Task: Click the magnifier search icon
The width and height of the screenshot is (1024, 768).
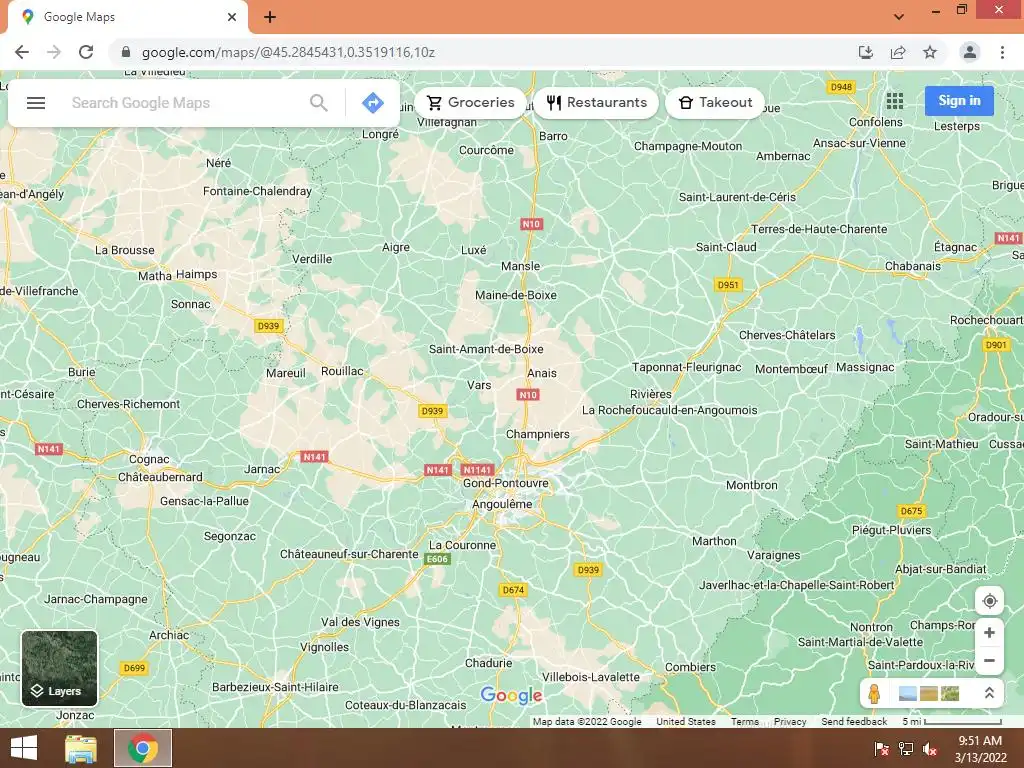Action: (x=319, y=103)
